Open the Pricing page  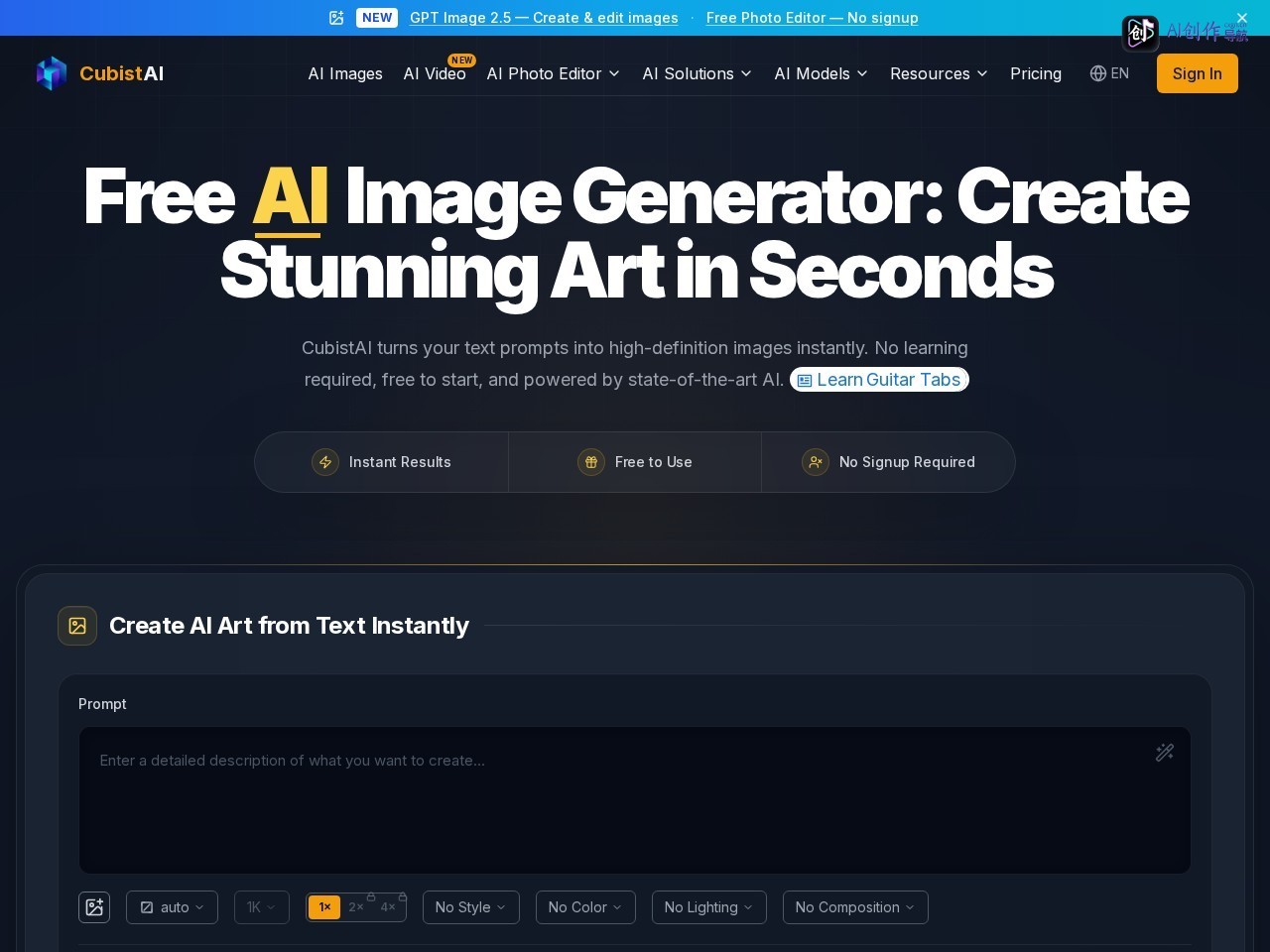pos(1036,73)
